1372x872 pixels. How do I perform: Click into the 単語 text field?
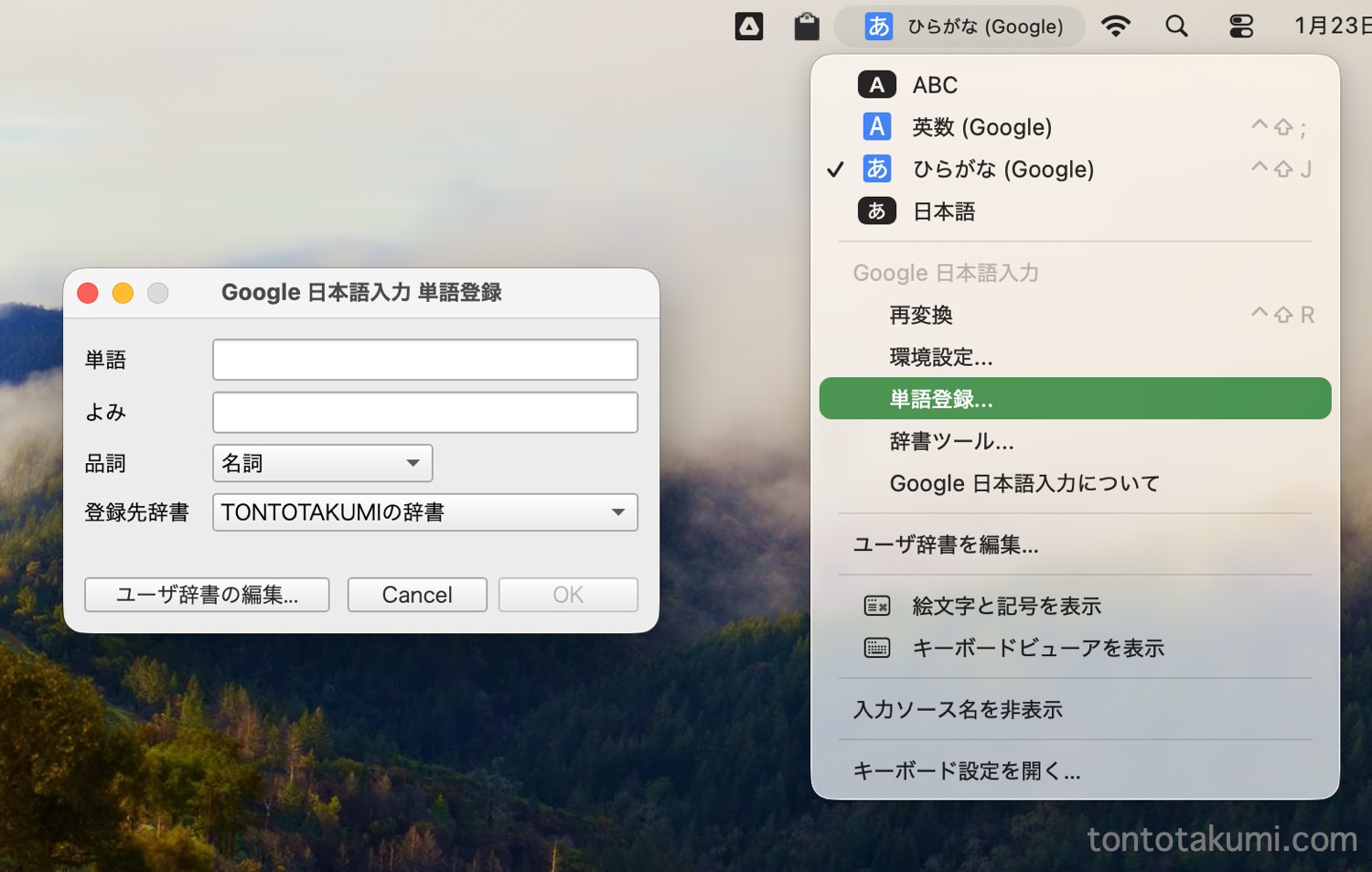tap(424, 360)
